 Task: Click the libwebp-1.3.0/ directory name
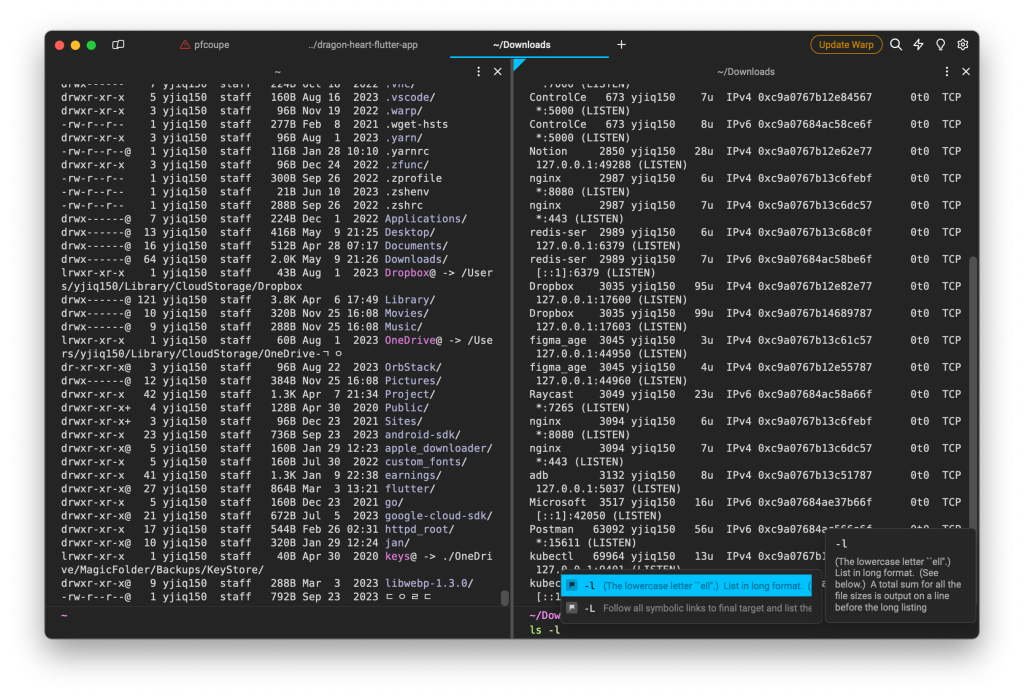[429, 583]
